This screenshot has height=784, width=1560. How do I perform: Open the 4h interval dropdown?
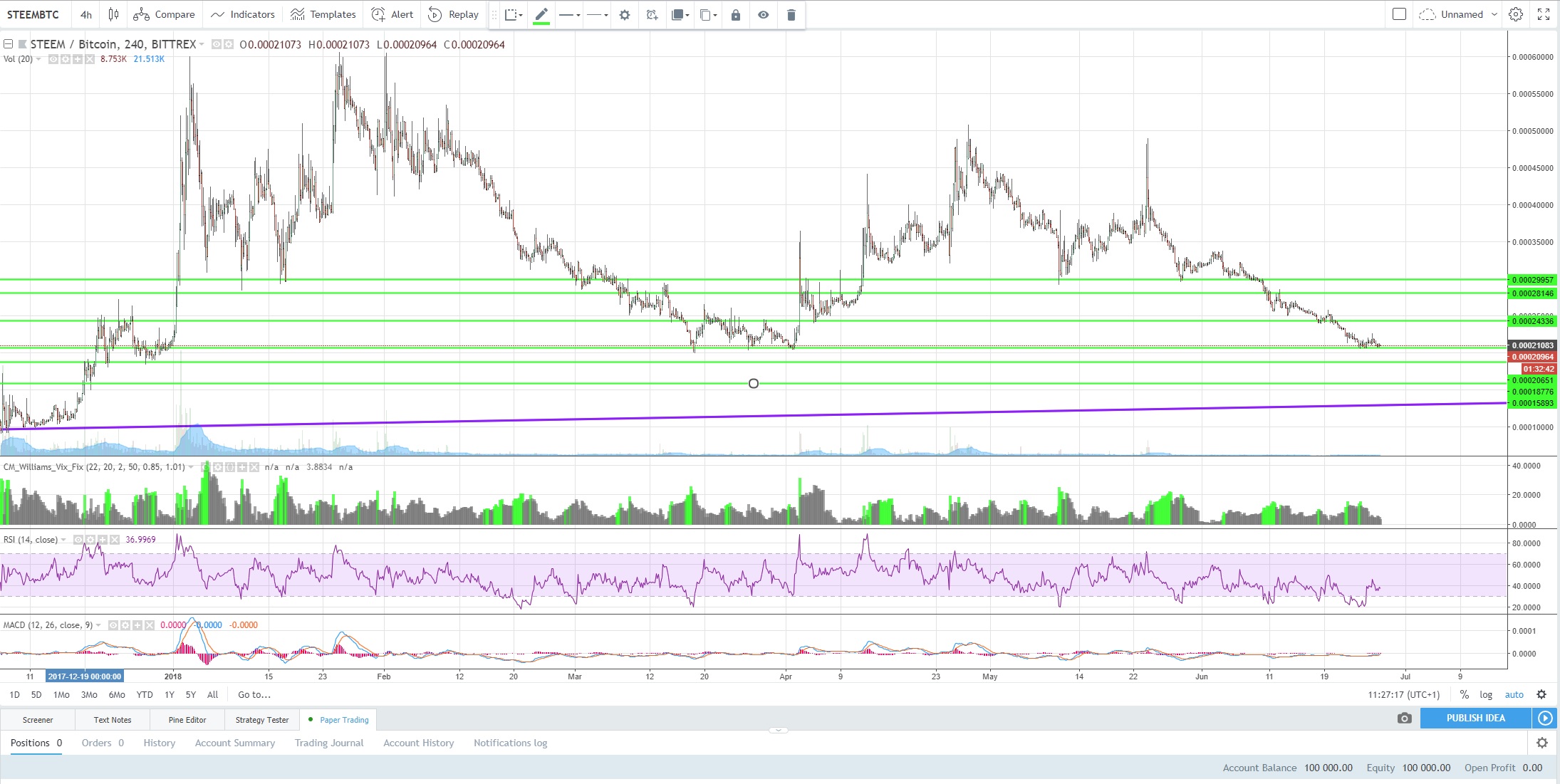(x=85, y=14)
